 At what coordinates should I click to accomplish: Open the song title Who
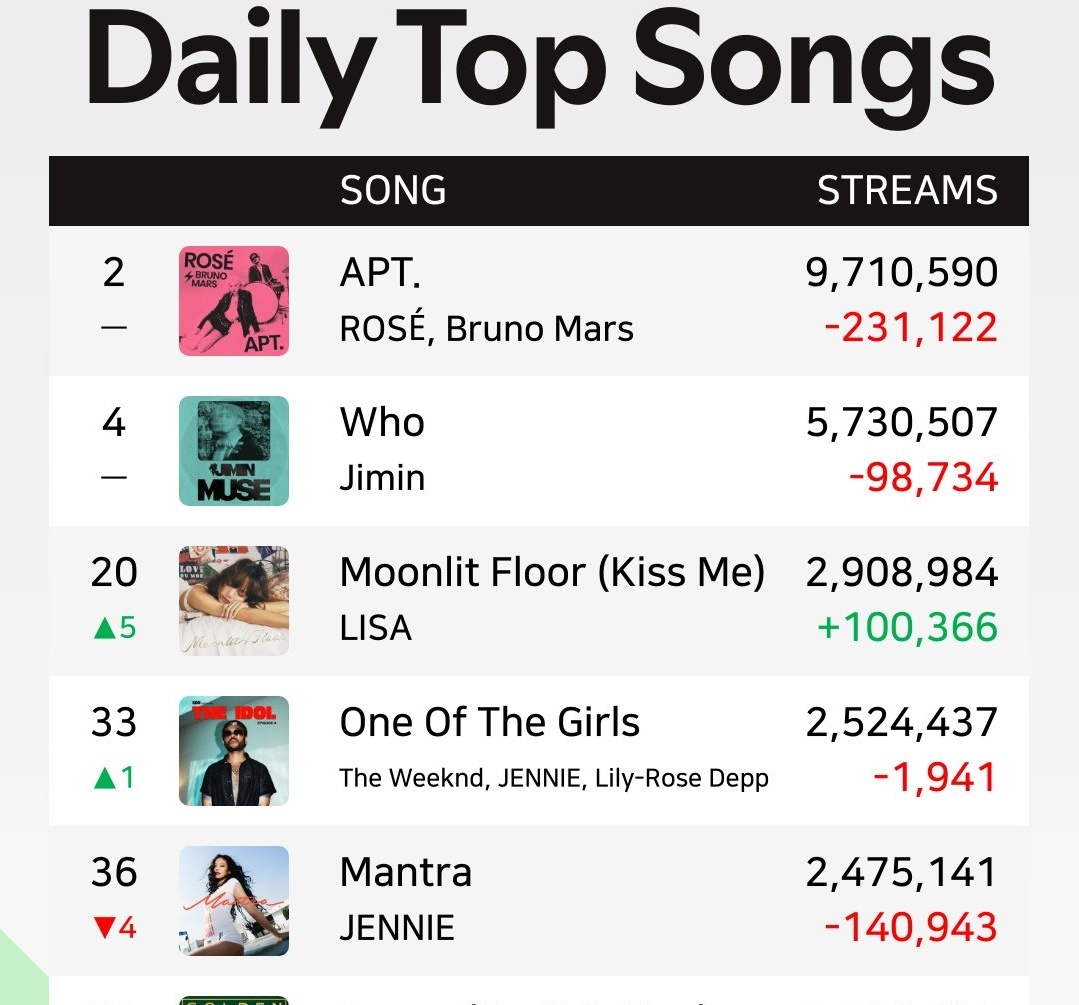[x=382, y=422]
